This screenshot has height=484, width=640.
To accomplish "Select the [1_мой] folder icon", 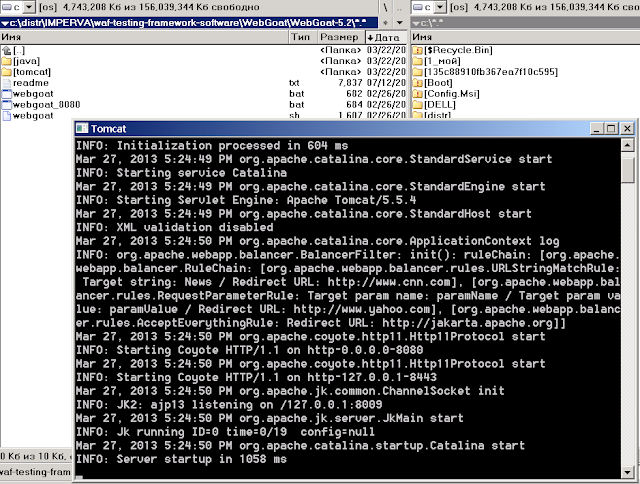I will (417, 61).
